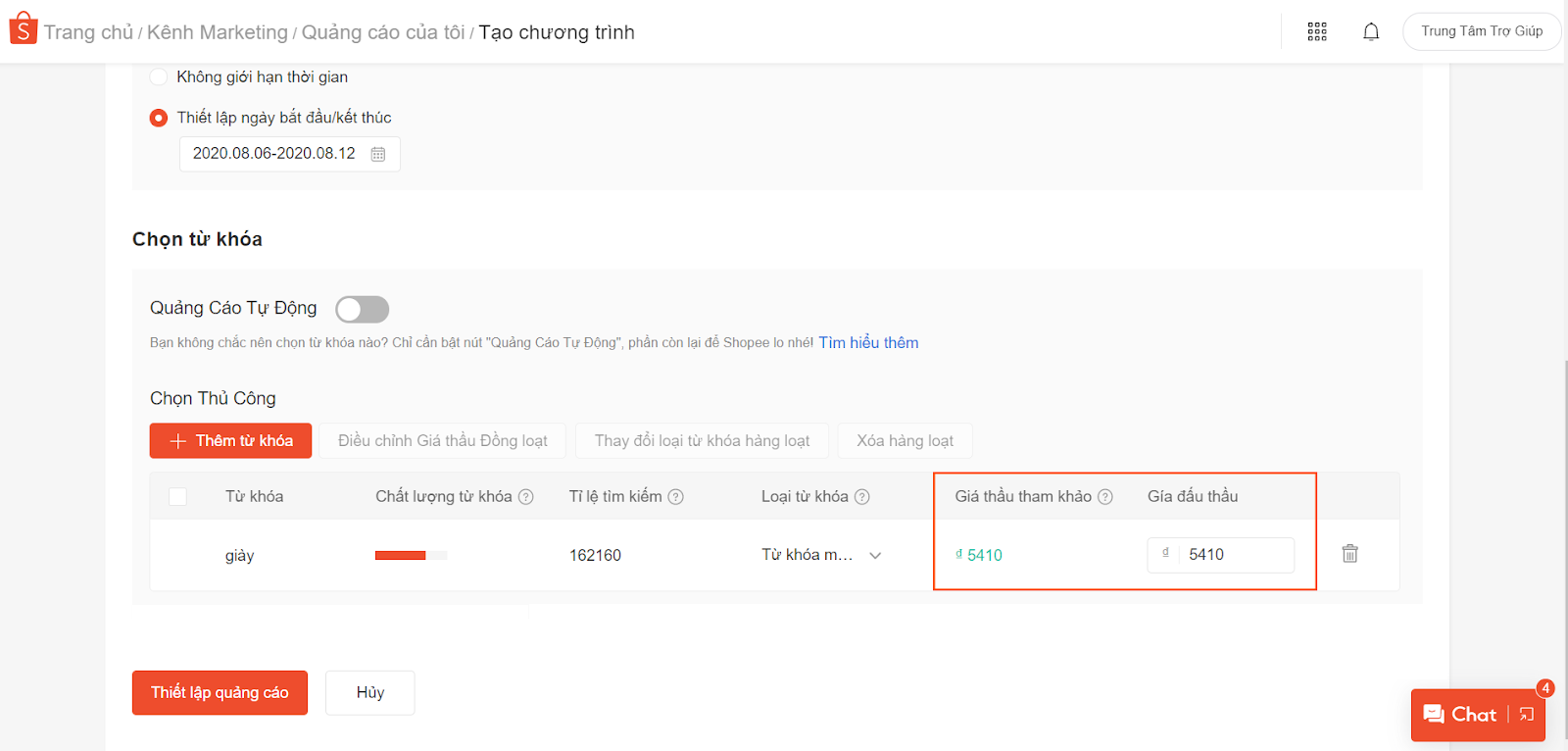Click help icon beside Loại từ khóa
The width and height of the screenshot is (1568, 751).
point(862,497)
